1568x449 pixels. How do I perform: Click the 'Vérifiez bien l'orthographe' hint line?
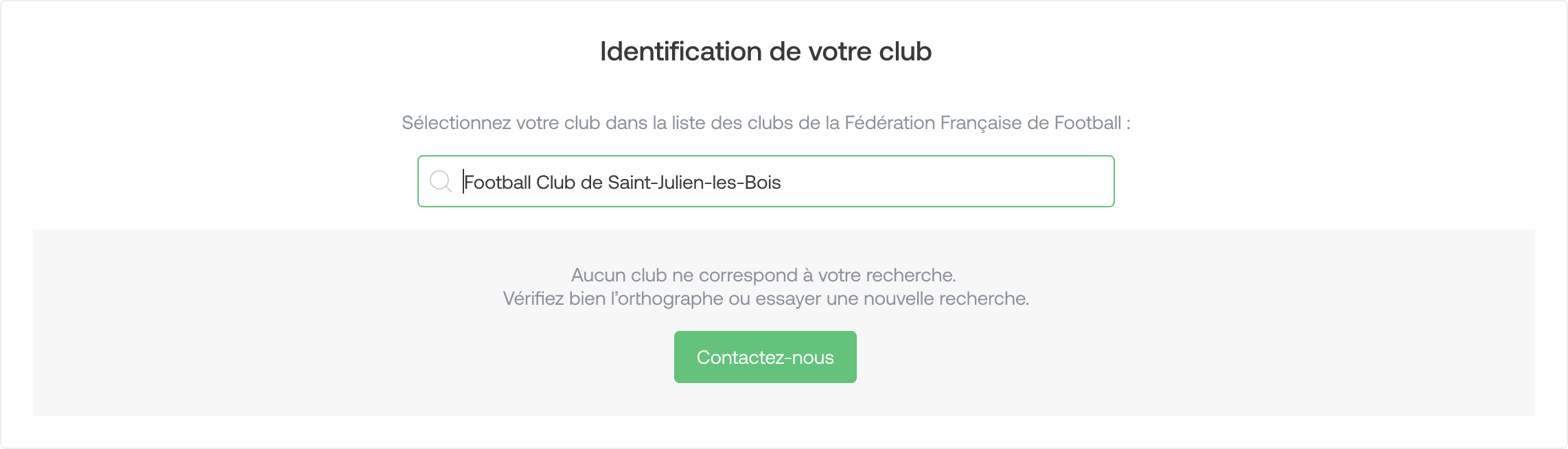tap(765, 299)
